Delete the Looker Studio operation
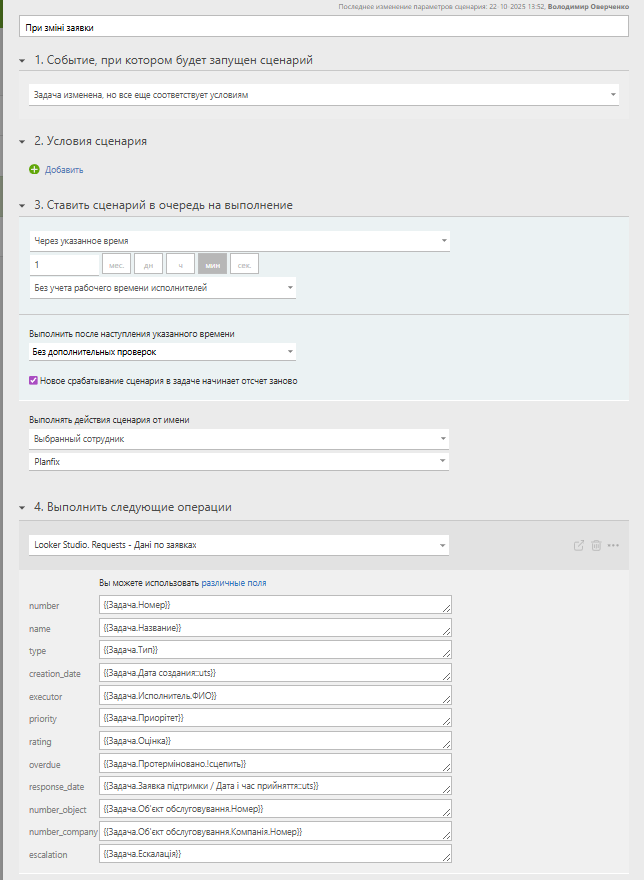Viewport: 644px width, 880px height. point(596,545)
